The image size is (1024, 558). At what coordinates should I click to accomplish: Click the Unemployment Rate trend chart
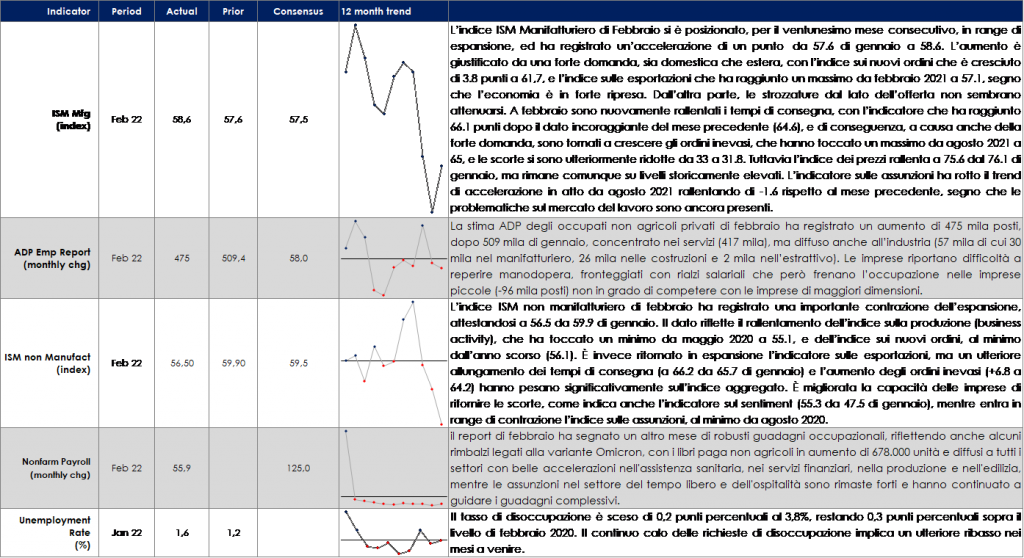[x=393, y=533]
